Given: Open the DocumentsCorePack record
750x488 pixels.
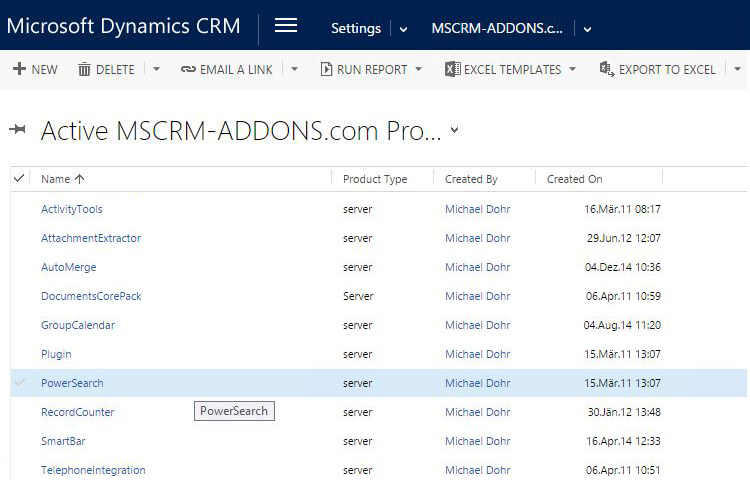Looking at the screenshot, I should pyautogui.click(x=91, y=296).
